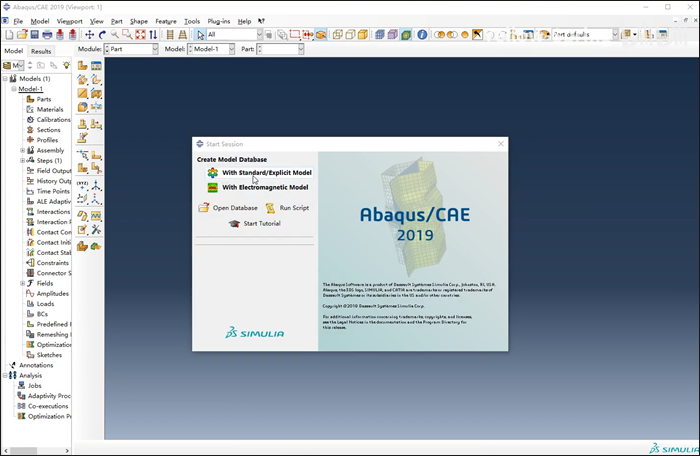Expand the Fields tree node
Screen dimensions: 700x456
click(22, 284)
